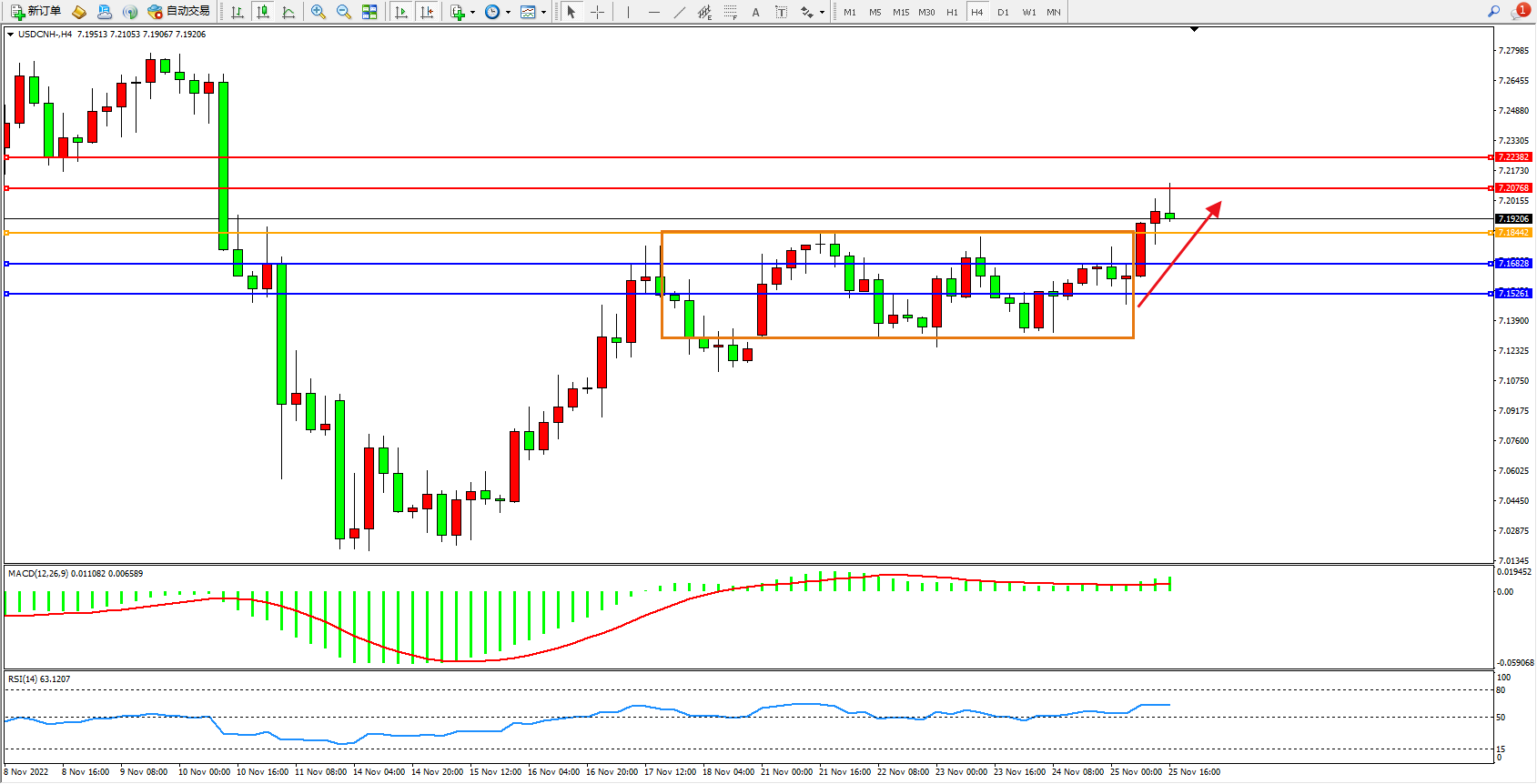
Task: Switch chart to bar chart view
Action: click(x=238, y=12)
